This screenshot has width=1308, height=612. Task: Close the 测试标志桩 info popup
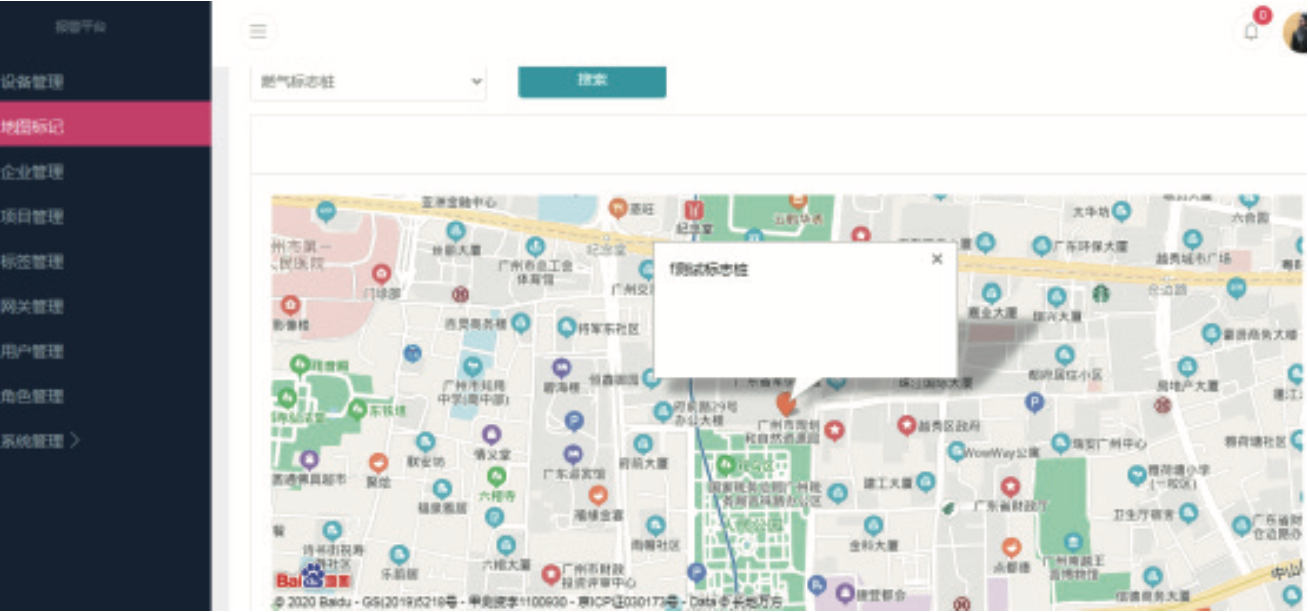tap(937, 259)
